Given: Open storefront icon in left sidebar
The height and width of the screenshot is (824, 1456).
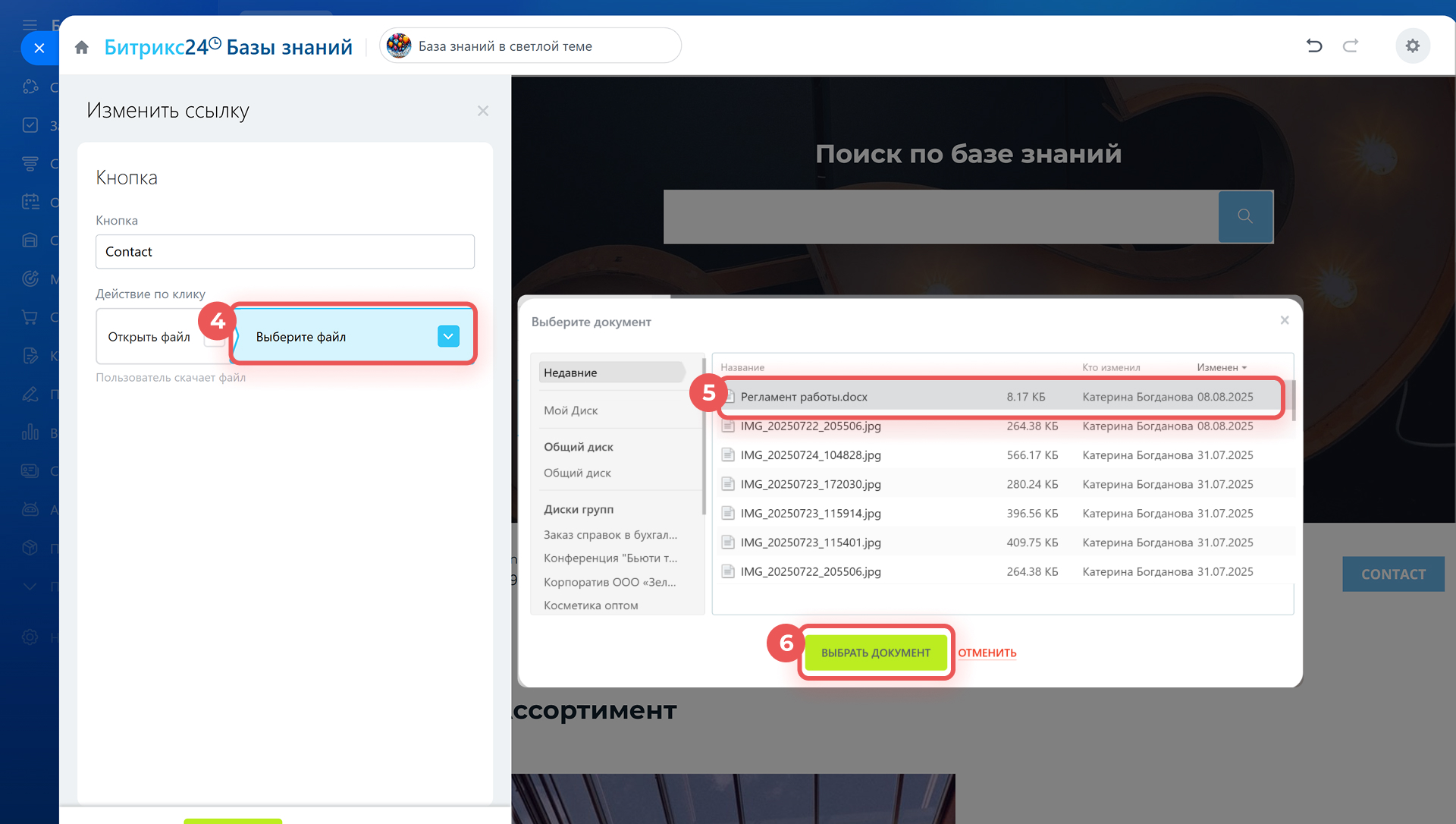Looking at the screenshot, I should 30,240.
